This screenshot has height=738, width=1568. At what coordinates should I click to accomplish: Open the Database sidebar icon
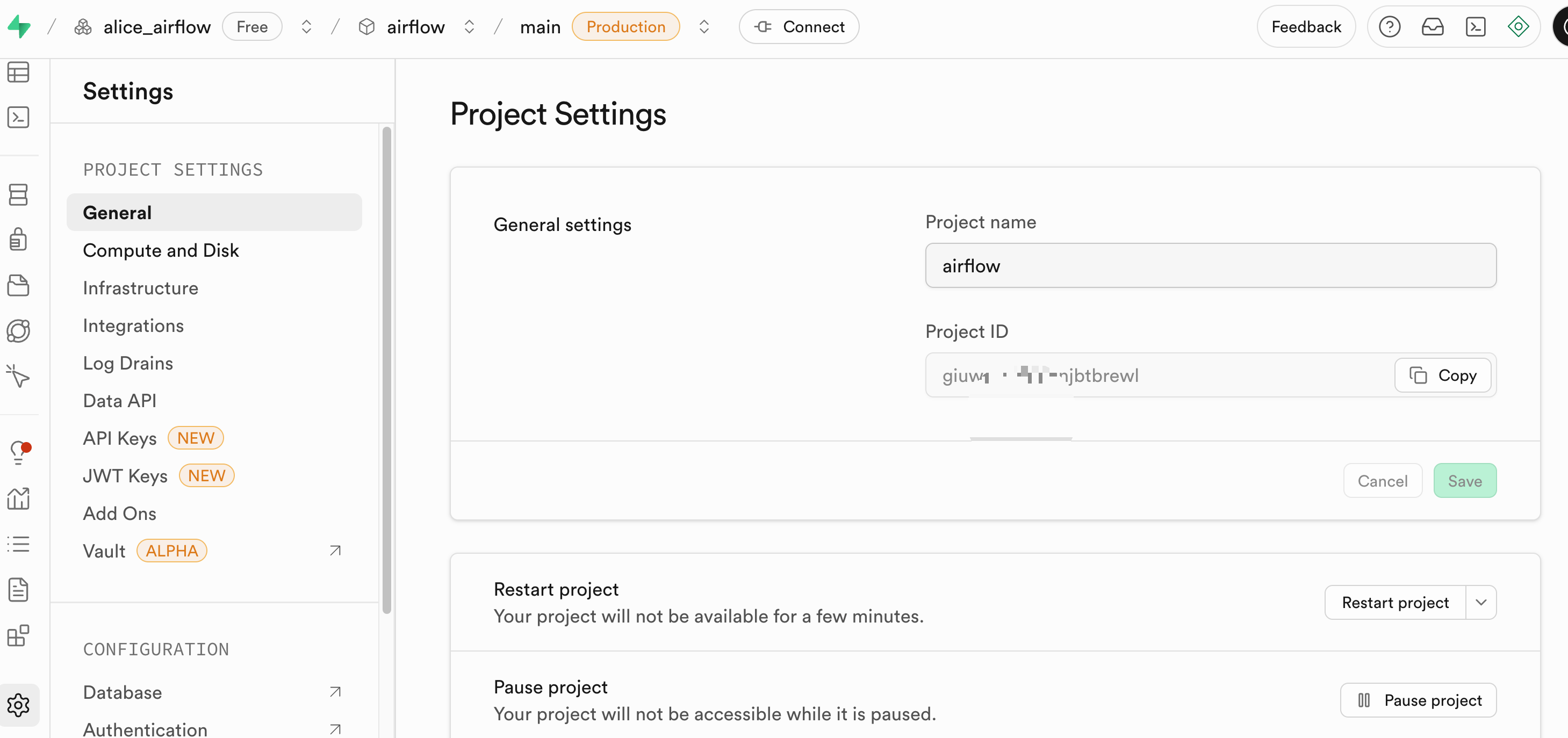[18, 194]
